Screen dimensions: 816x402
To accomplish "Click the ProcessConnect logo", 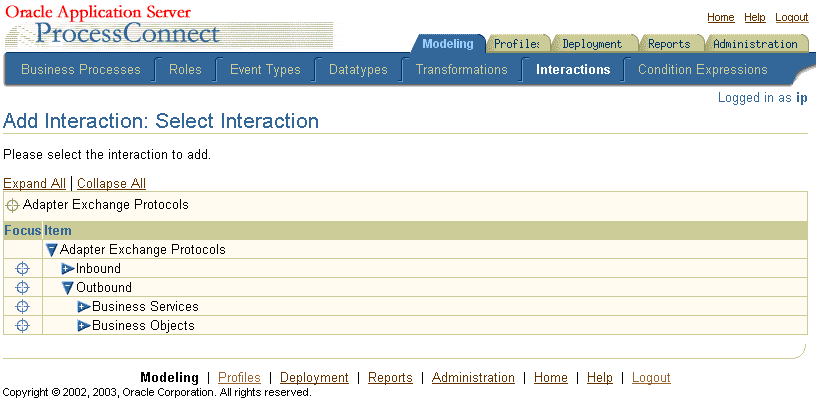I will click(128, 34).
